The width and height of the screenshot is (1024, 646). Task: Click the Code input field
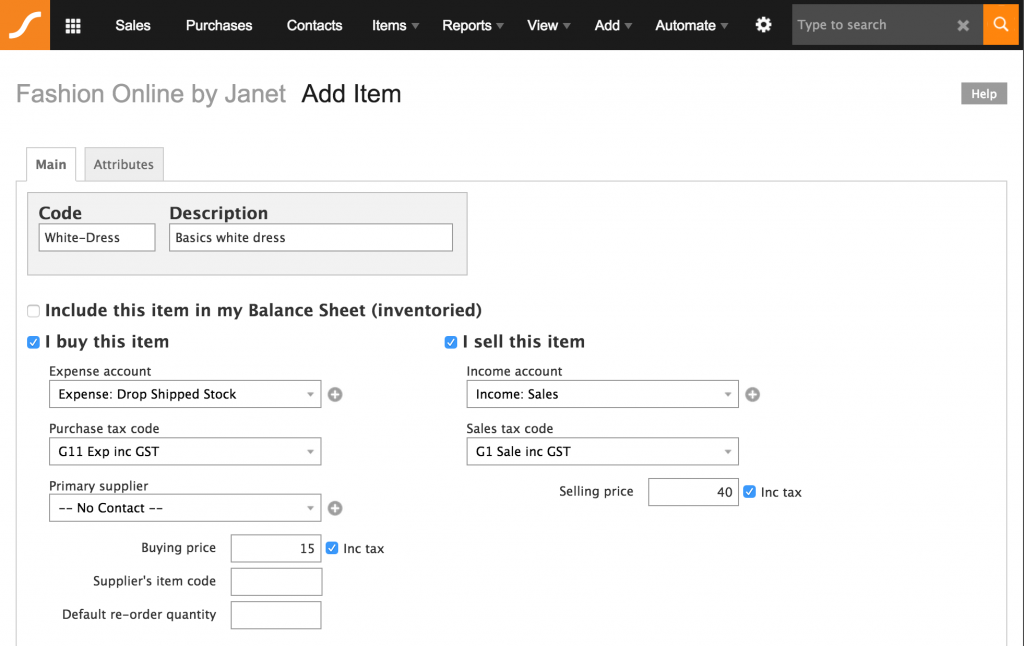tap(97, 237)
